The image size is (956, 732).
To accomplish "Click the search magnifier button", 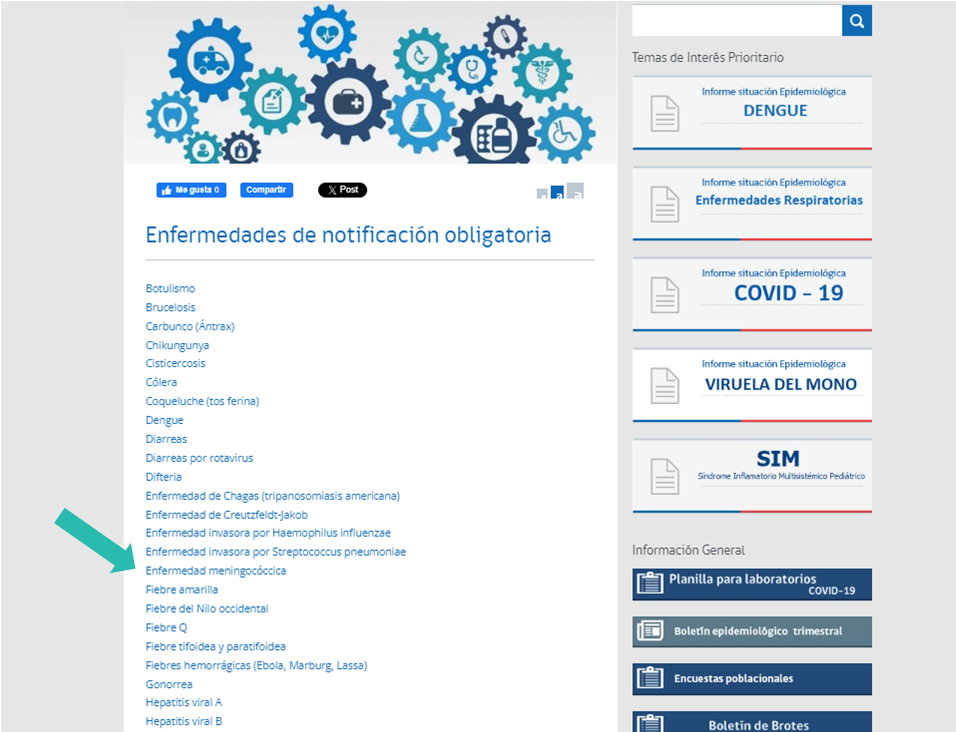I will [857, 21].
